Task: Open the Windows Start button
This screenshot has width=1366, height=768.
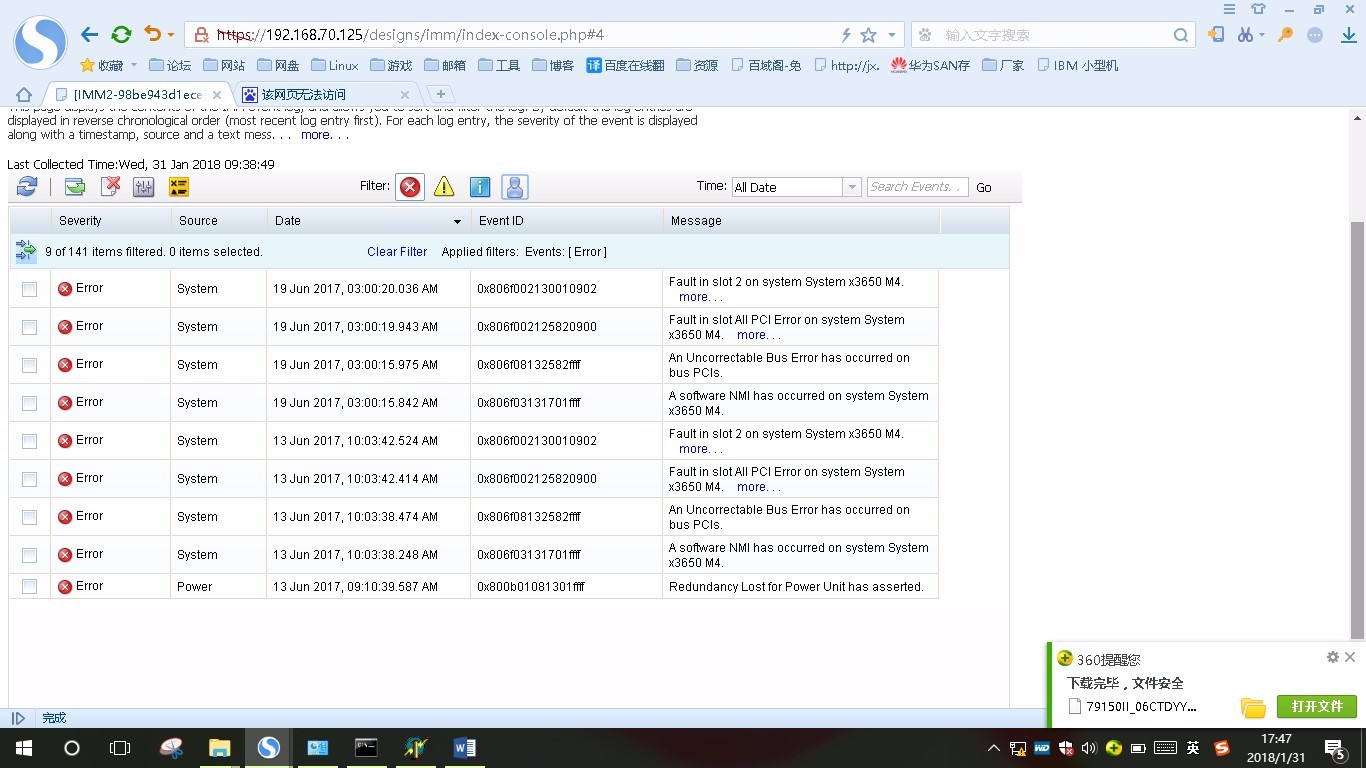Action: [x=23, y=748]
